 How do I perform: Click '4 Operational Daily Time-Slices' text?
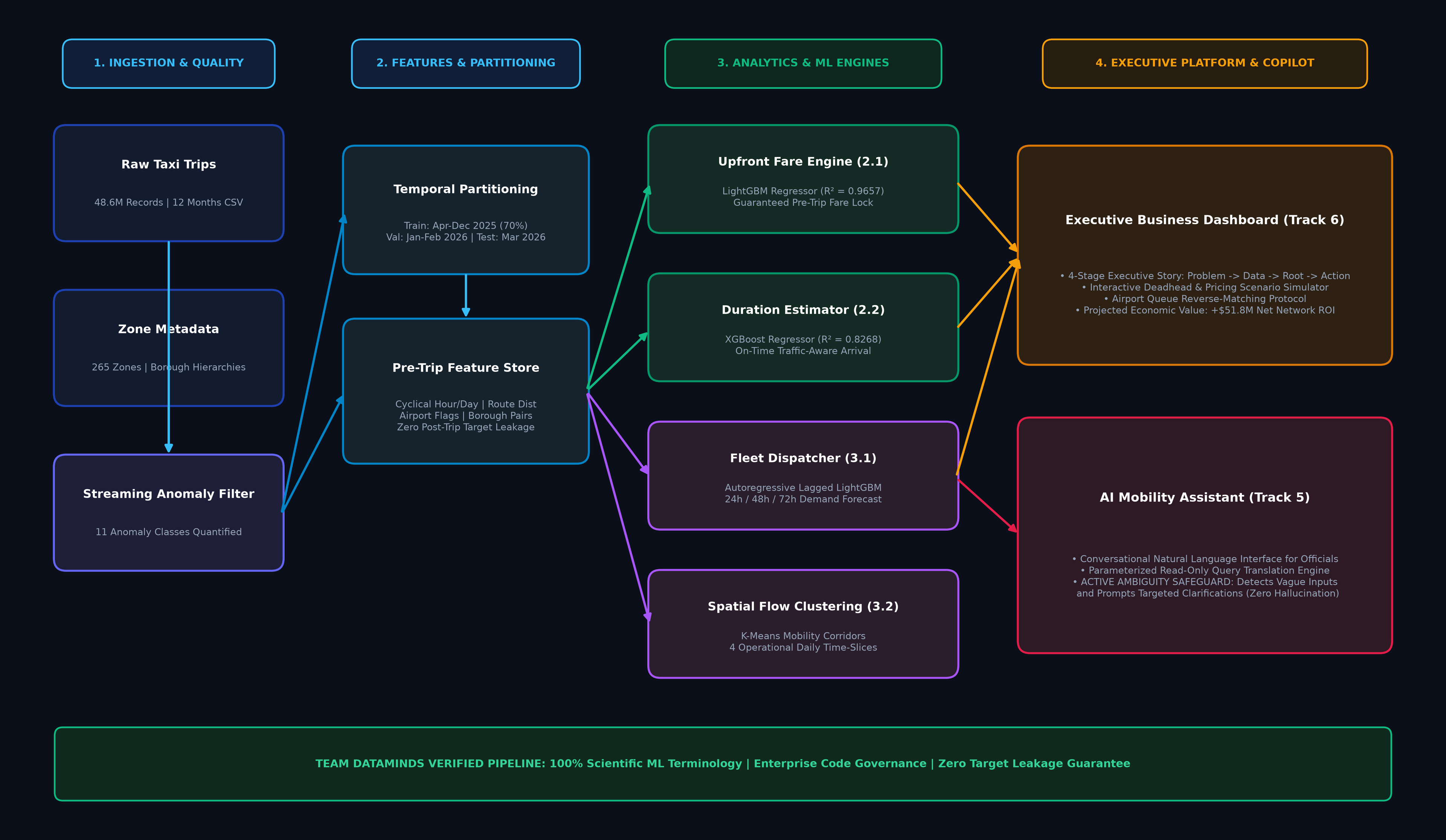click(x=803, y=647)
